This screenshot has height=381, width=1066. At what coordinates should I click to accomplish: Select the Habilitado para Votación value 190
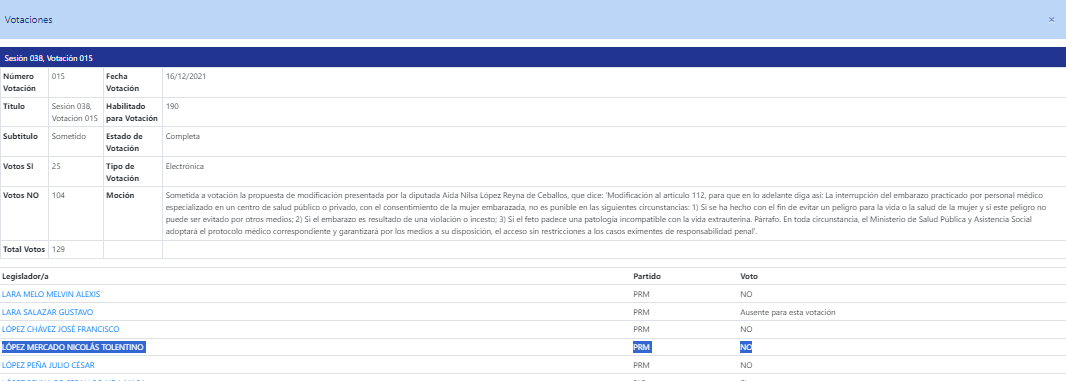(172, 106)
